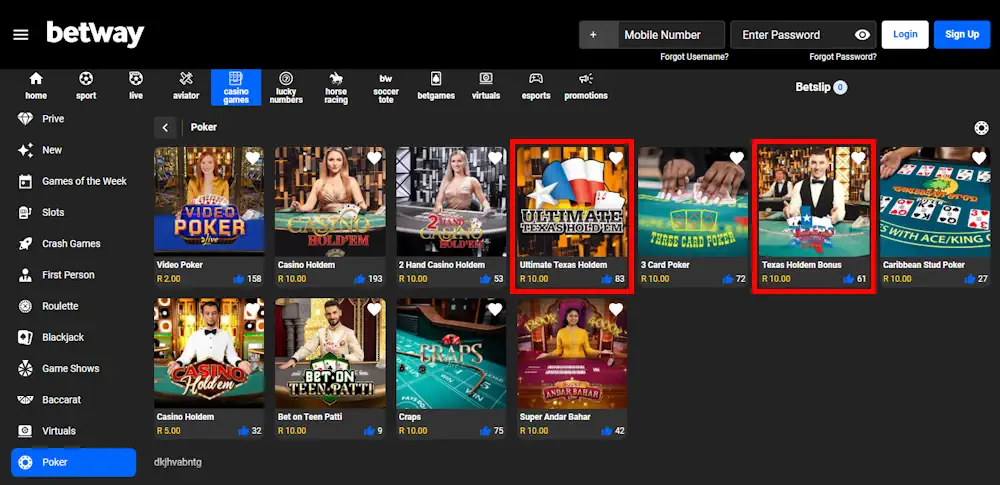
Task: Select Poker in the sidebar
Action: pyautogui.click(x=73, y=462)
